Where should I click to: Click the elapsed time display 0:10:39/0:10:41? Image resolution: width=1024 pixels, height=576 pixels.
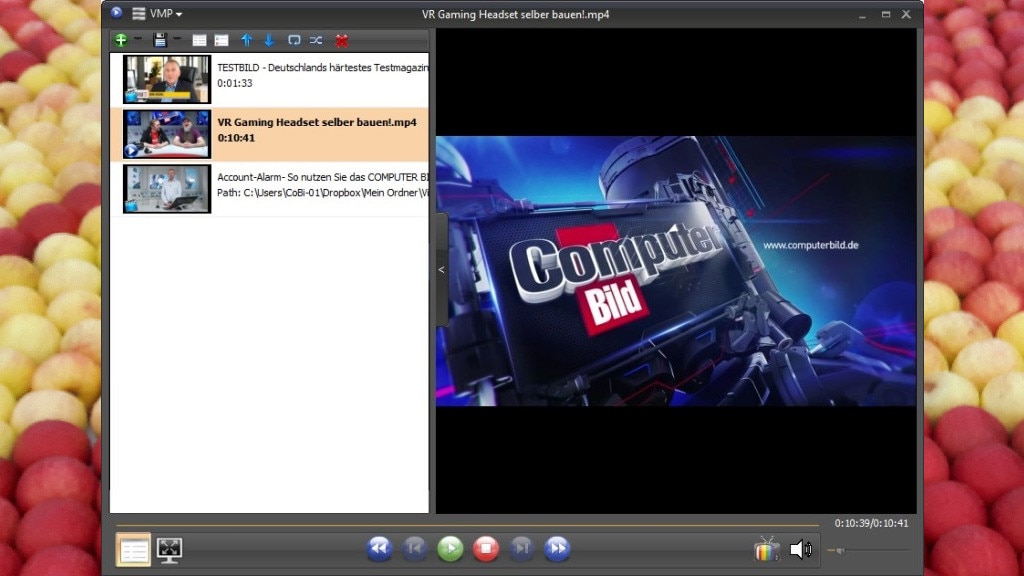[871, 523]
